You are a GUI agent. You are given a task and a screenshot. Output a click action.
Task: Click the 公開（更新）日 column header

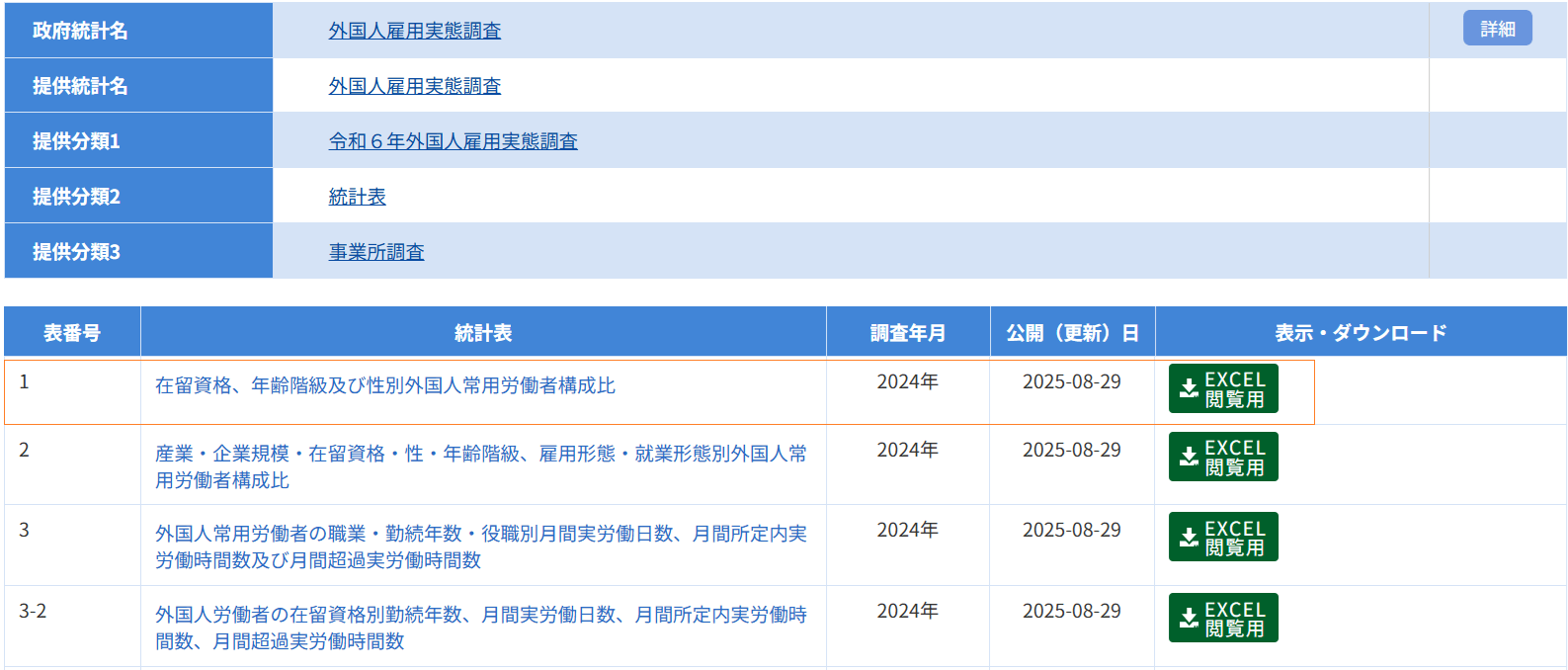(1072, 333)
